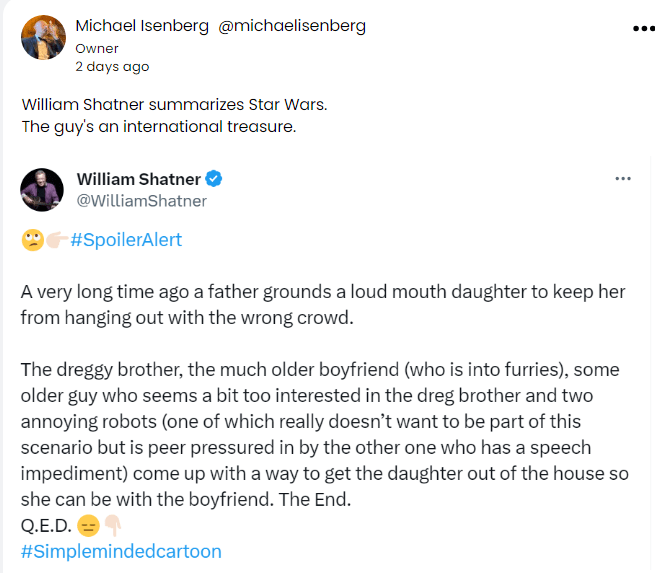Click the @michaelisenberg handle
This screenshot has height=573, width=665.
click(292, 25)
